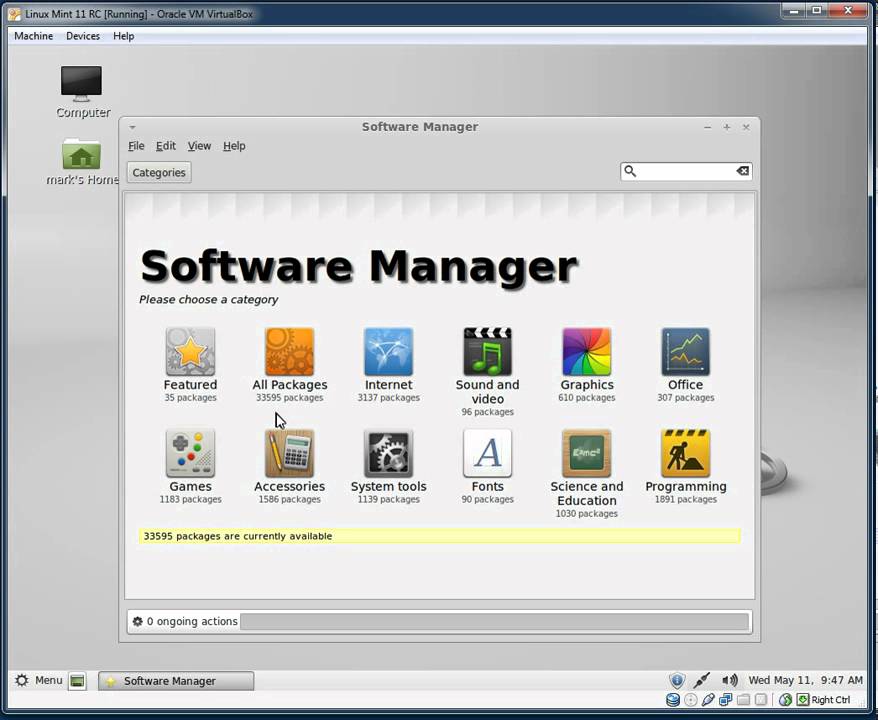This screenshot has height=720, width=878.
Task: Click the VirtualBox optical disc status icon
Action: click(x=691, y=700)
